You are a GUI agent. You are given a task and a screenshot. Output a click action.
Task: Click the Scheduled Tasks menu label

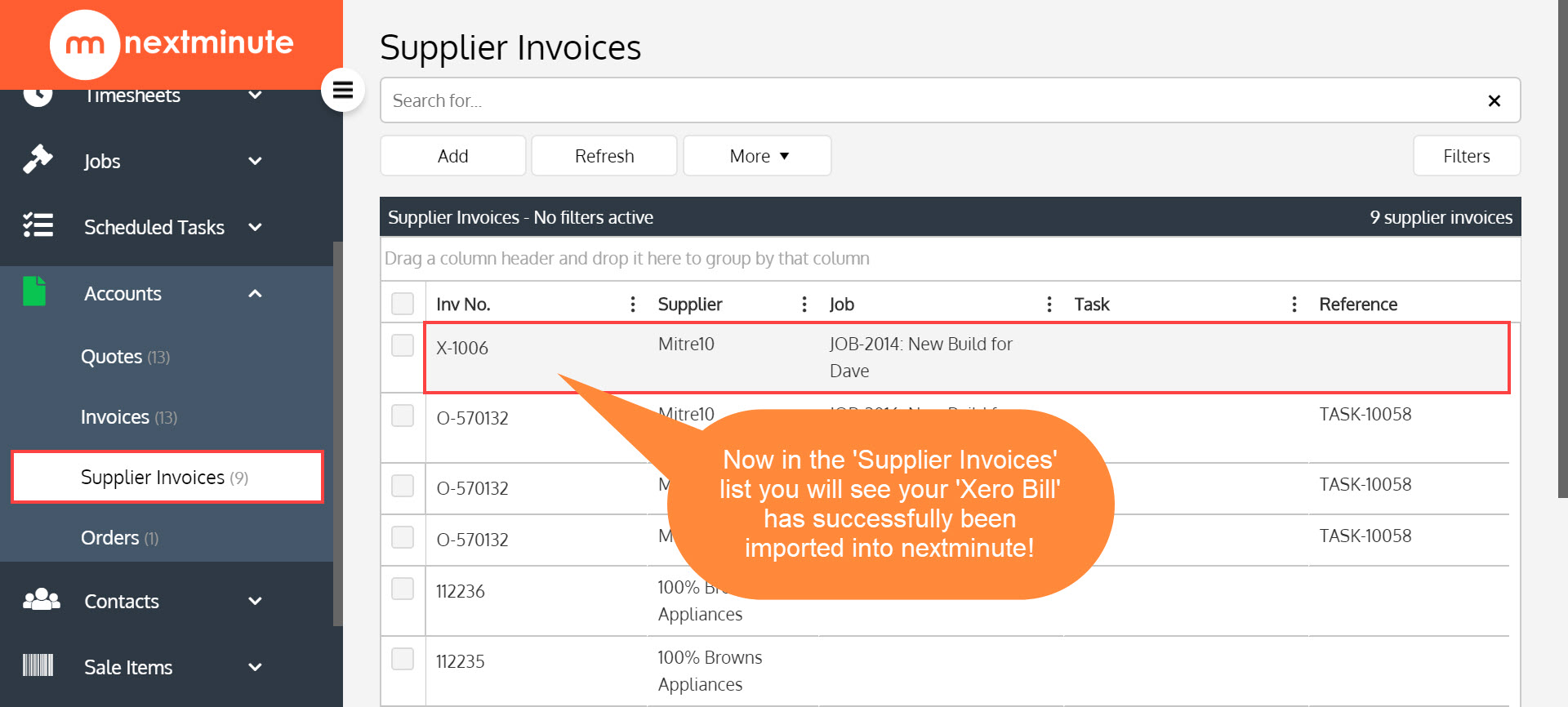[154, 227]
